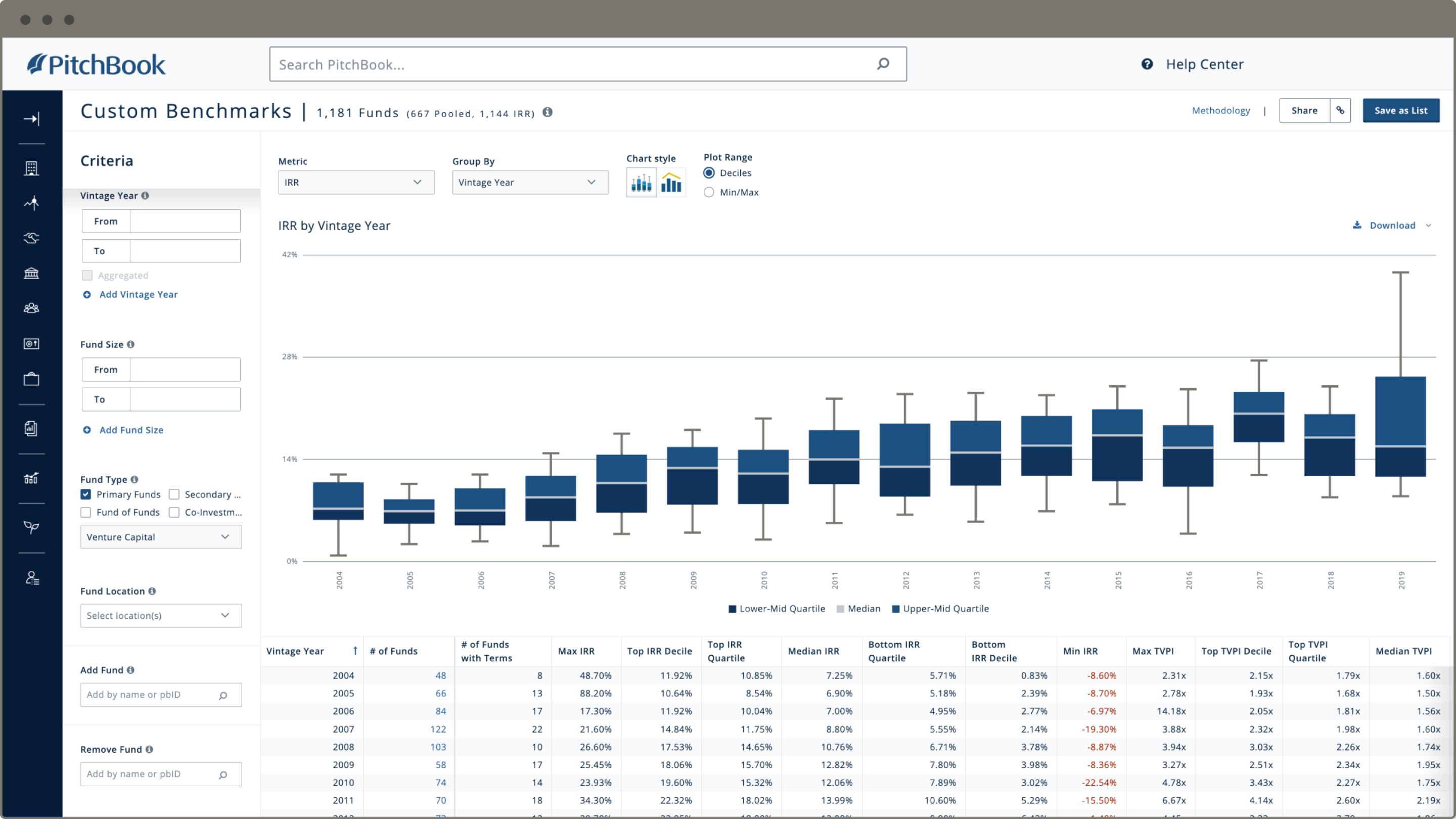Select the box-and-whisker chart style icon

[641, 182]
